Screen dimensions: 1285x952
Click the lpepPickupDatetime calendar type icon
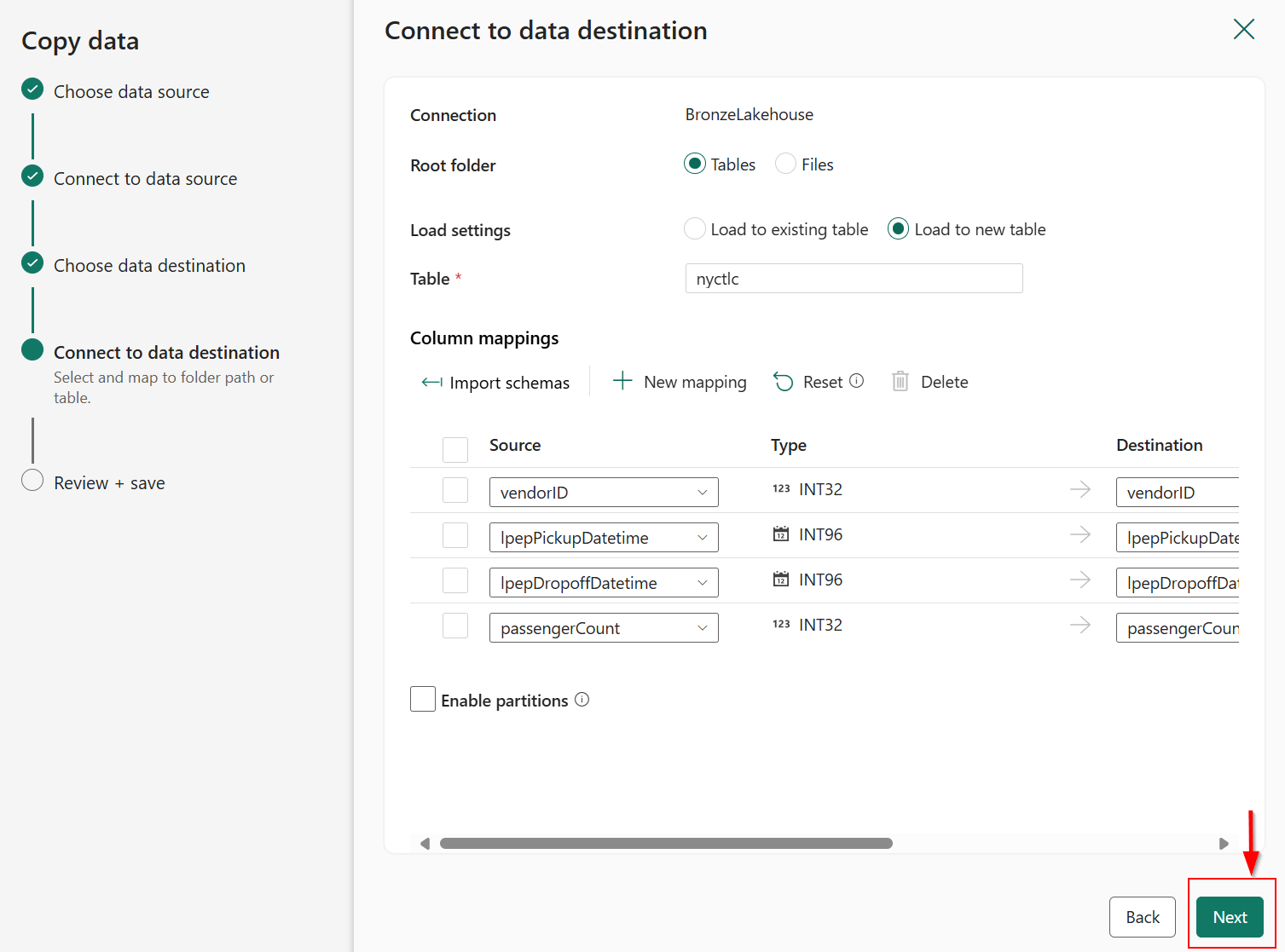coord(781,534)
